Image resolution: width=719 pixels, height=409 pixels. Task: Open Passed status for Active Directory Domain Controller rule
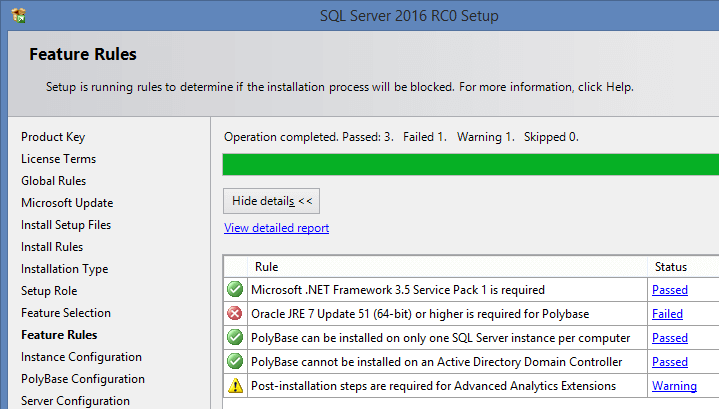tap(670, 362)
